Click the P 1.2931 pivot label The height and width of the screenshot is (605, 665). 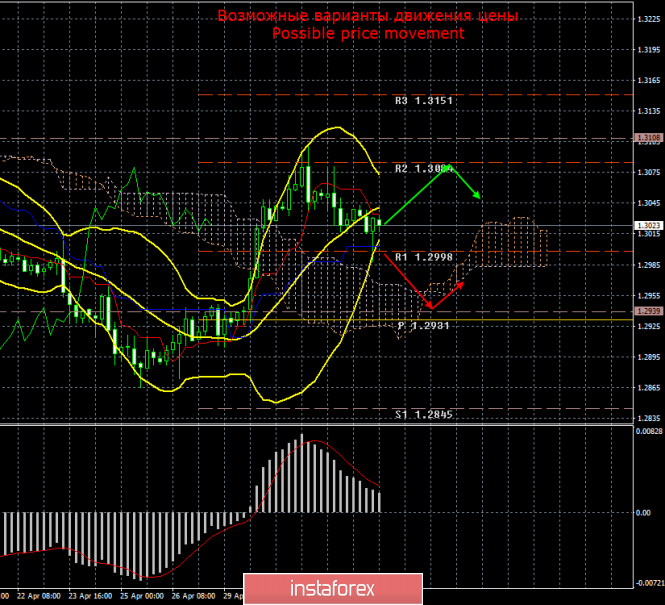click(424, 326)
